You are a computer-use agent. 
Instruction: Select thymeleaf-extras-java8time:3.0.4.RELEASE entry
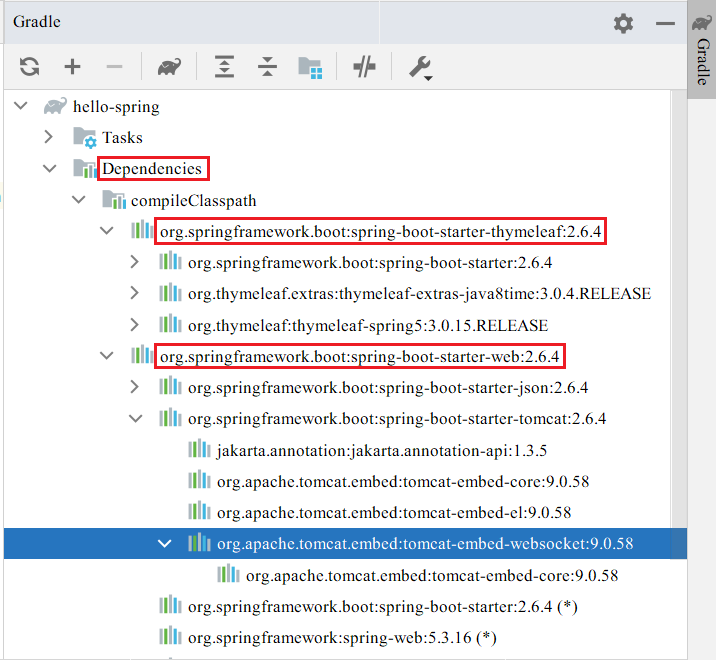419,293
